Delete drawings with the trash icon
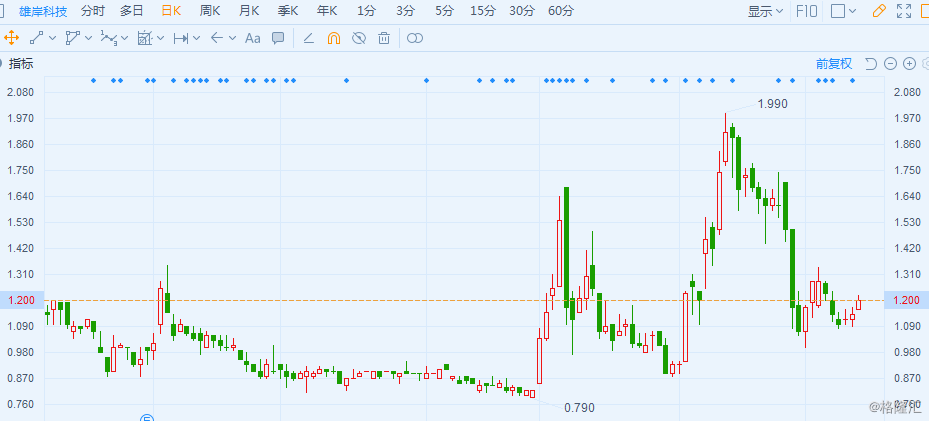This screenshot has width=929, height=421. coord(384,38)
